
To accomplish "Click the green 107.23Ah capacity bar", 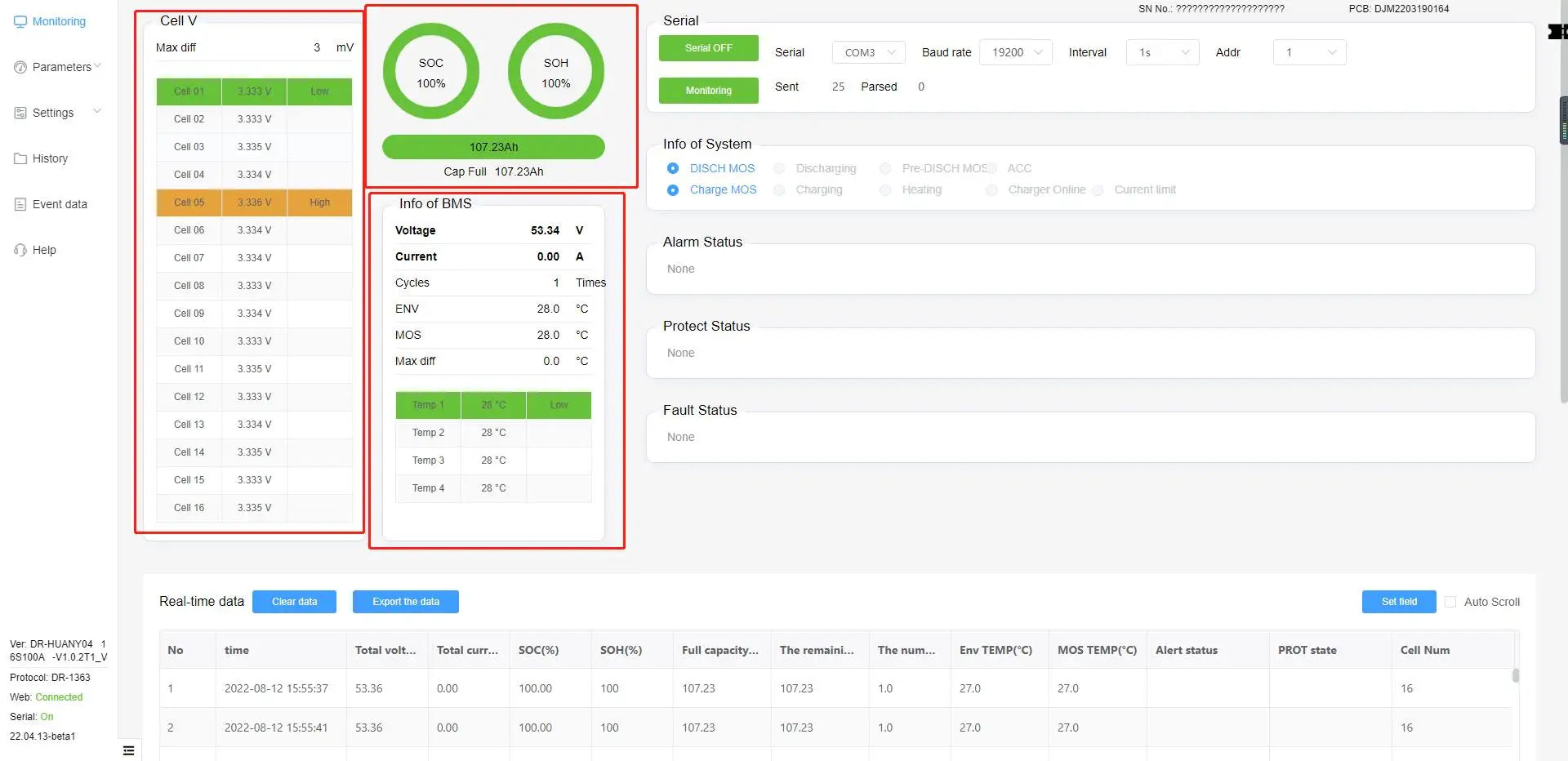I will [493, 147].
